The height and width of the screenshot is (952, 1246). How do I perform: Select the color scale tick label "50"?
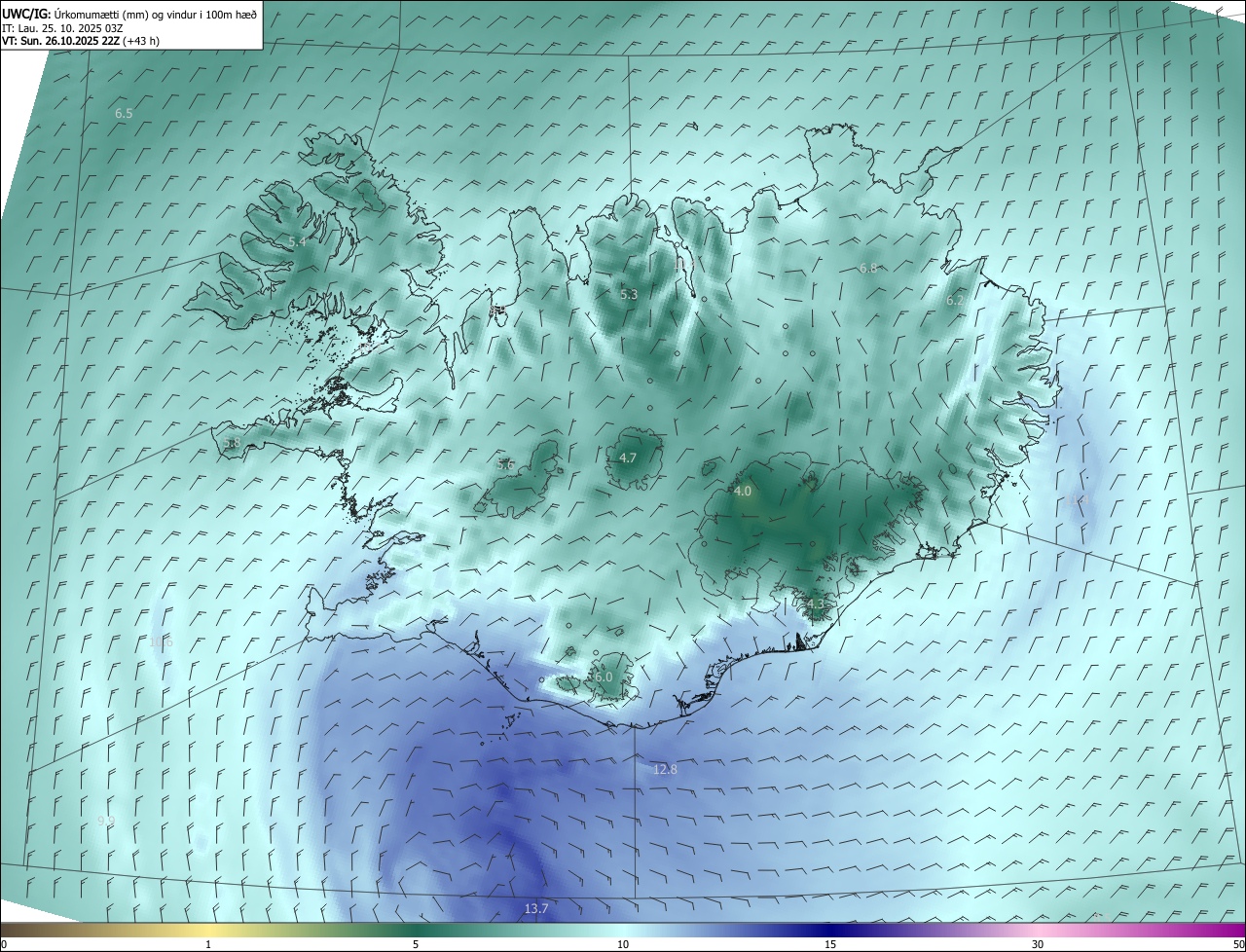(1238, 944)
